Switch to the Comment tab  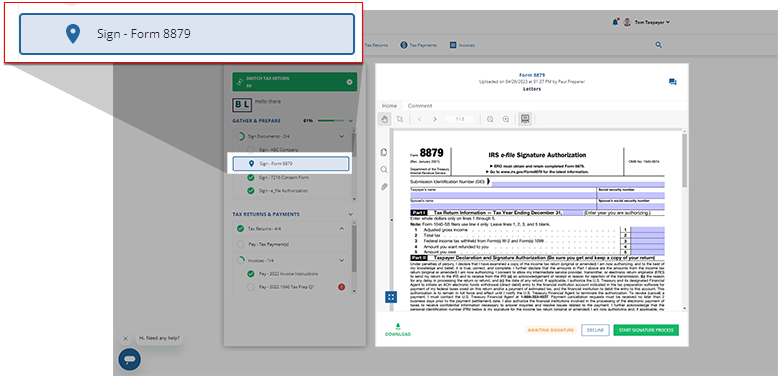coord(420,106)
